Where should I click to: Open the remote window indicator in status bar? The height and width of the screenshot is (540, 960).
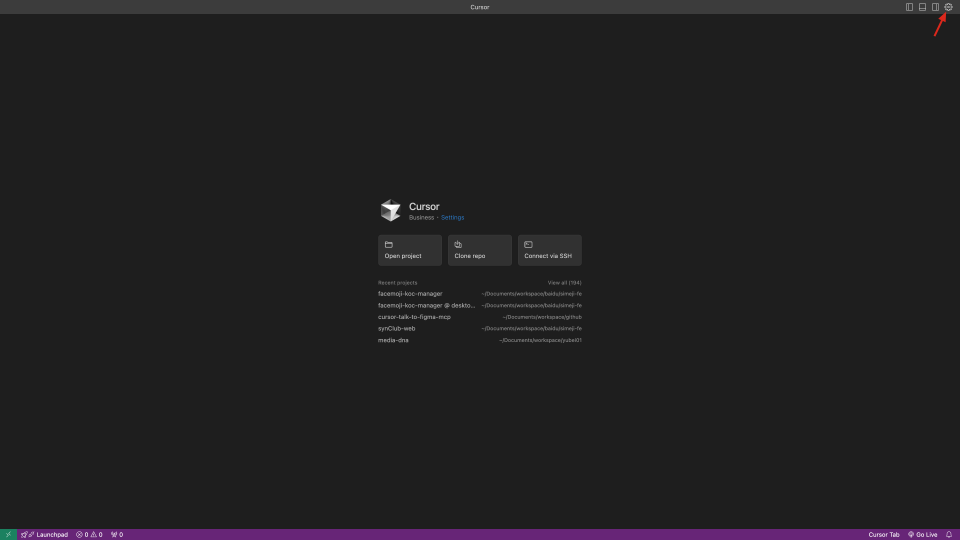click(8, 534)
